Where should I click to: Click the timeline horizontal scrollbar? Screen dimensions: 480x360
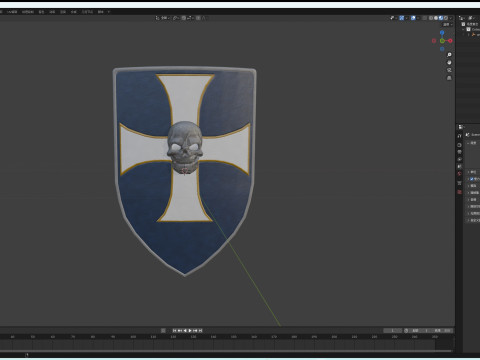227,351
